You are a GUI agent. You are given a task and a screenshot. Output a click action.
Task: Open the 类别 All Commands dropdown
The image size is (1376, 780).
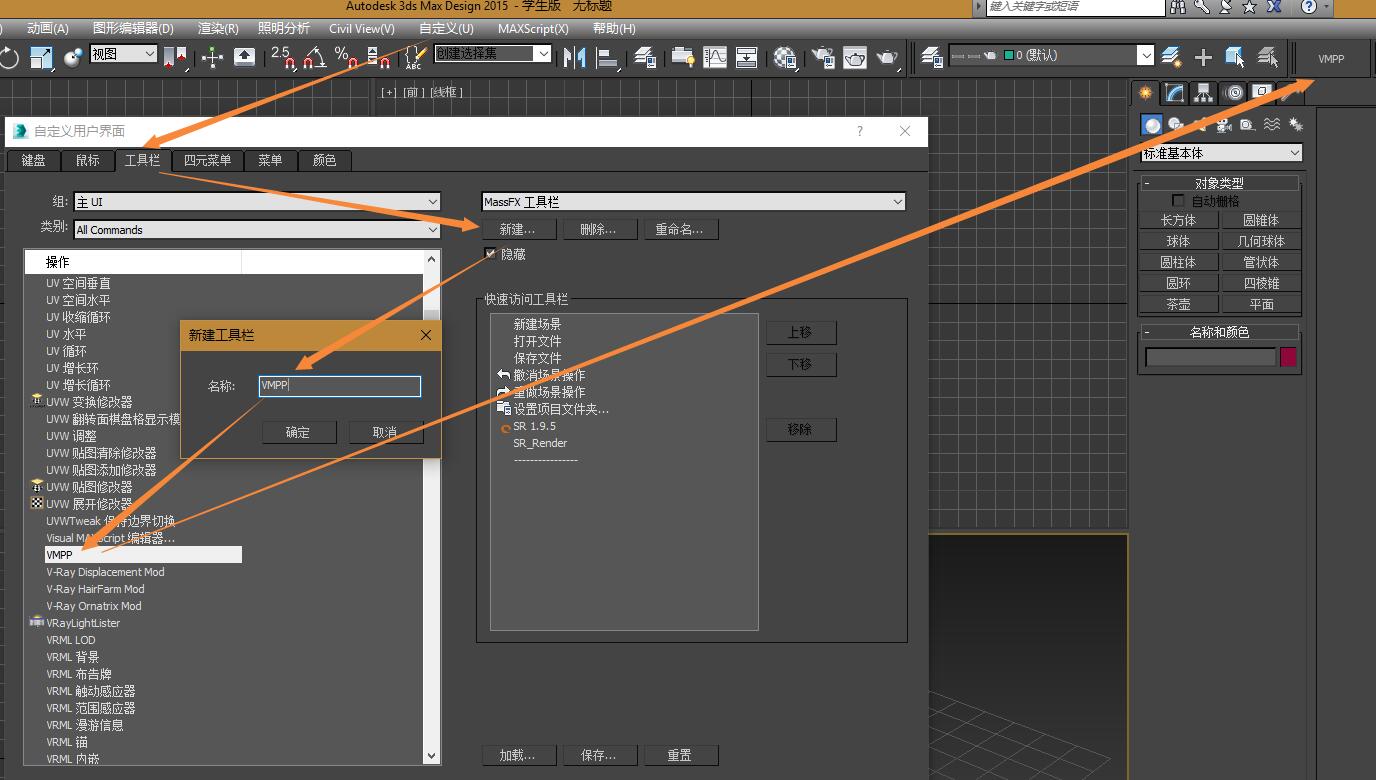pyautogui.click(x=257, y=230)
